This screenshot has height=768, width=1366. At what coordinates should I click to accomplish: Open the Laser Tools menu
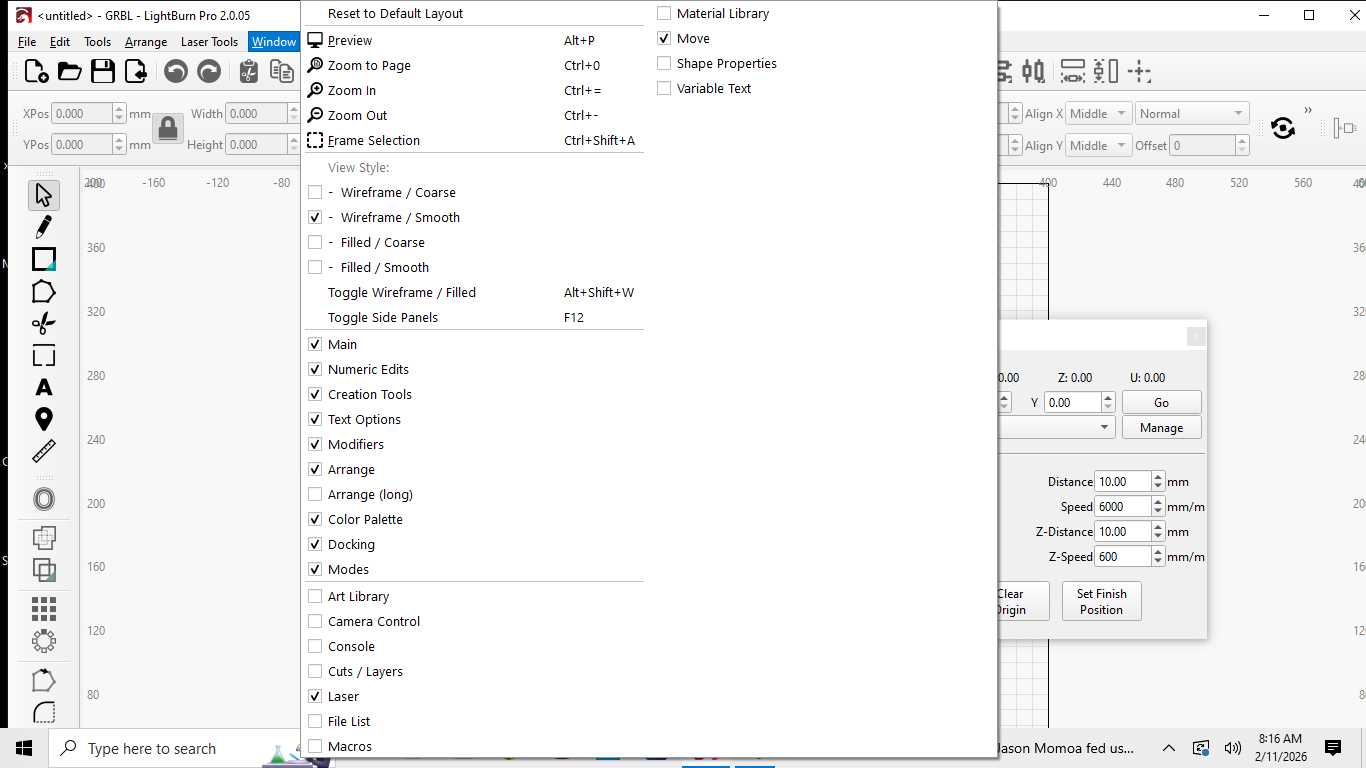[209, 42]
